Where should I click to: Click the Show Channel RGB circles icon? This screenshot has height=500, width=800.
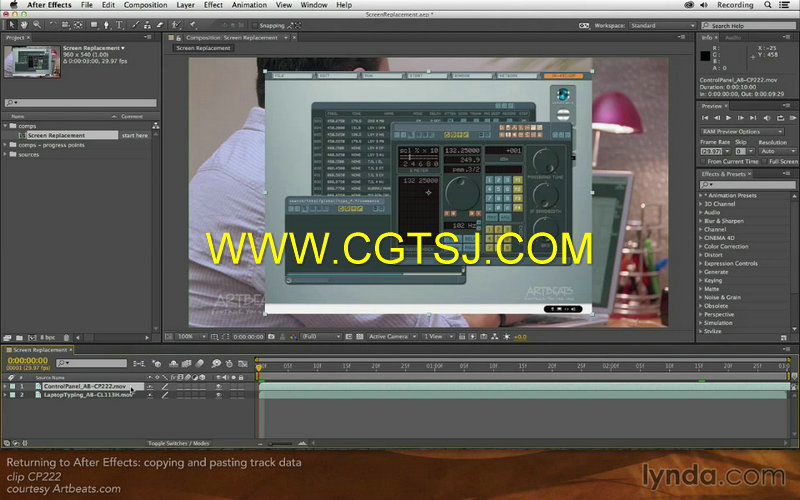pyautogui.click(x=293, y=337)
